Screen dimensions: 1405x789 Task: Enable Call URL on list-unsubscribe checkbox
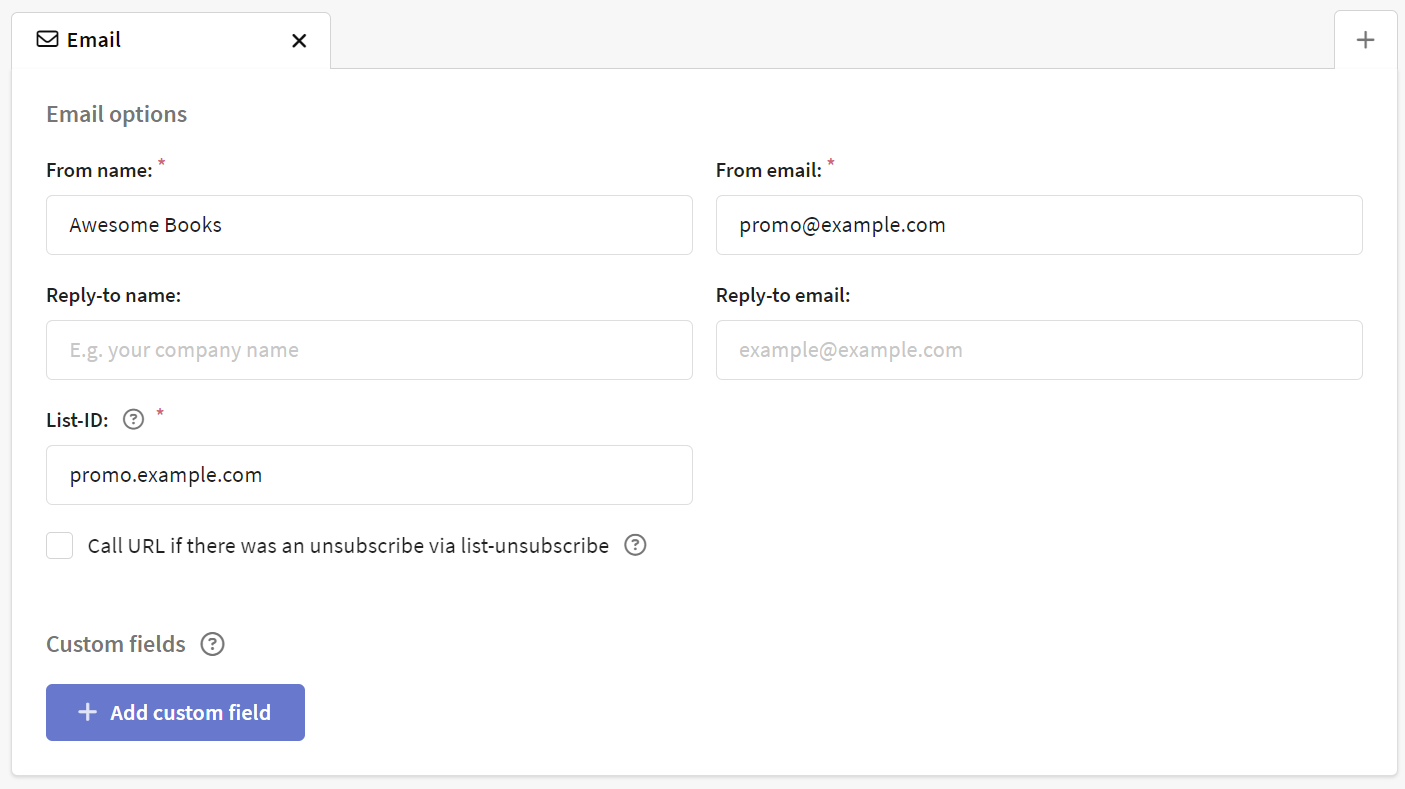[60, 546]
